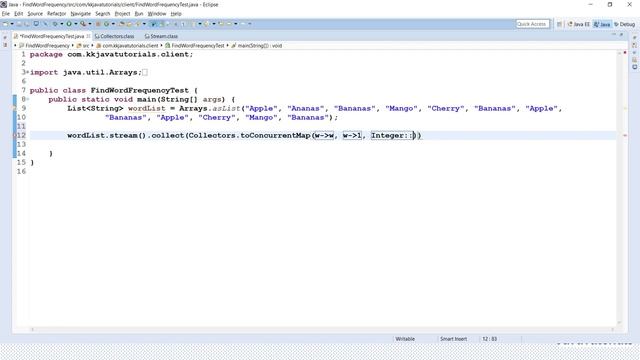The height and width of the screenshot is (360, 640).
Task: Click the bottom blue icon in right trim
Action: [635, 67]
